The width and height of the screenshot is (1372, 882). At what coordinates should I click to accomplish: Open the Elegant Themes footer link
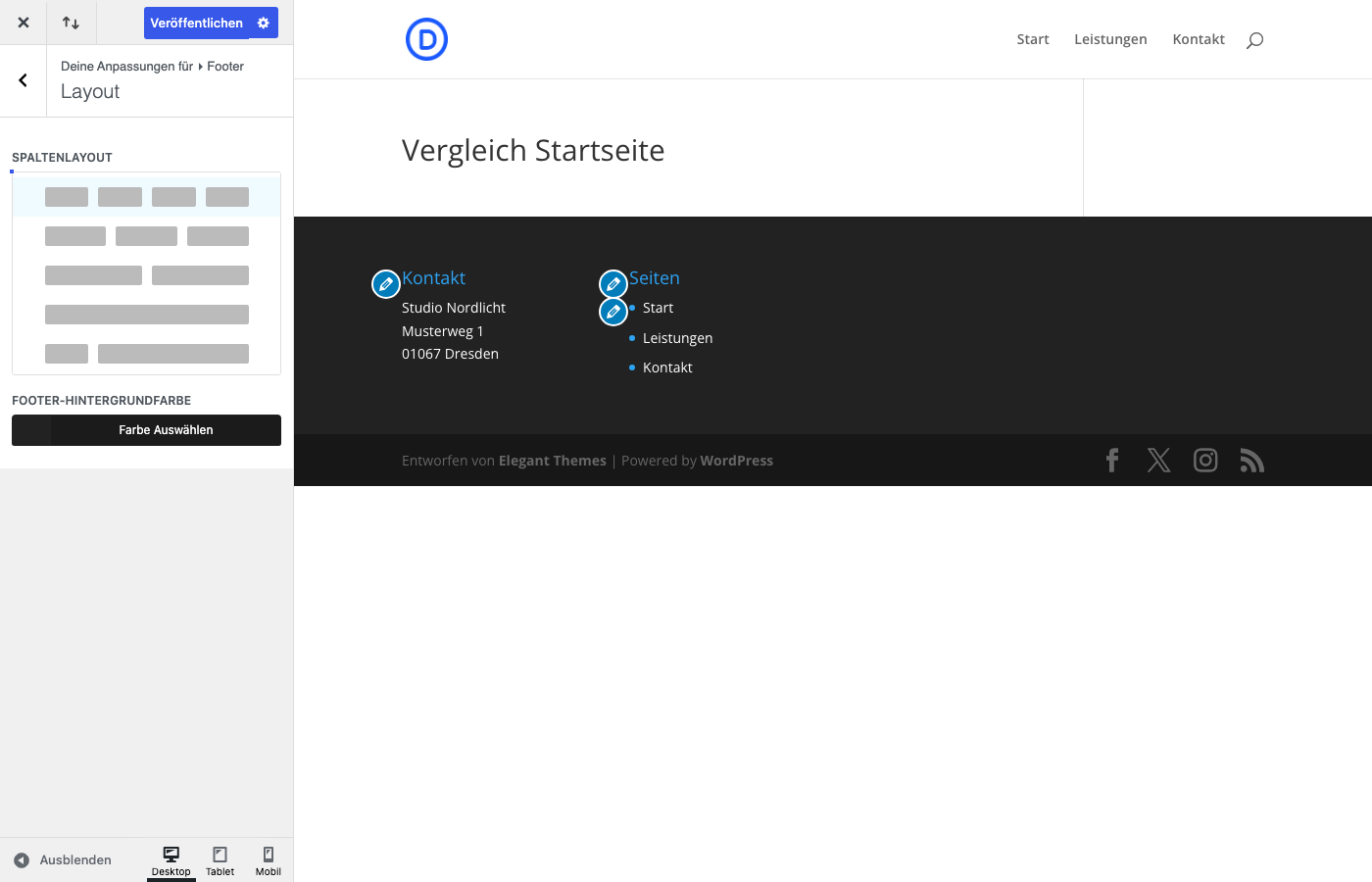pyautogui.click(x=553, y=461)
